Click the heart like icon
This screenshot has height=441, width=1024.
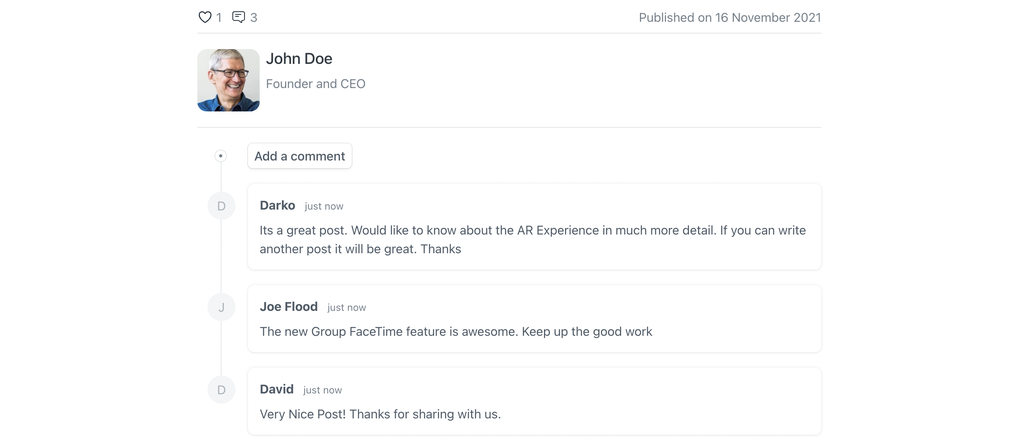pos(205,17)
